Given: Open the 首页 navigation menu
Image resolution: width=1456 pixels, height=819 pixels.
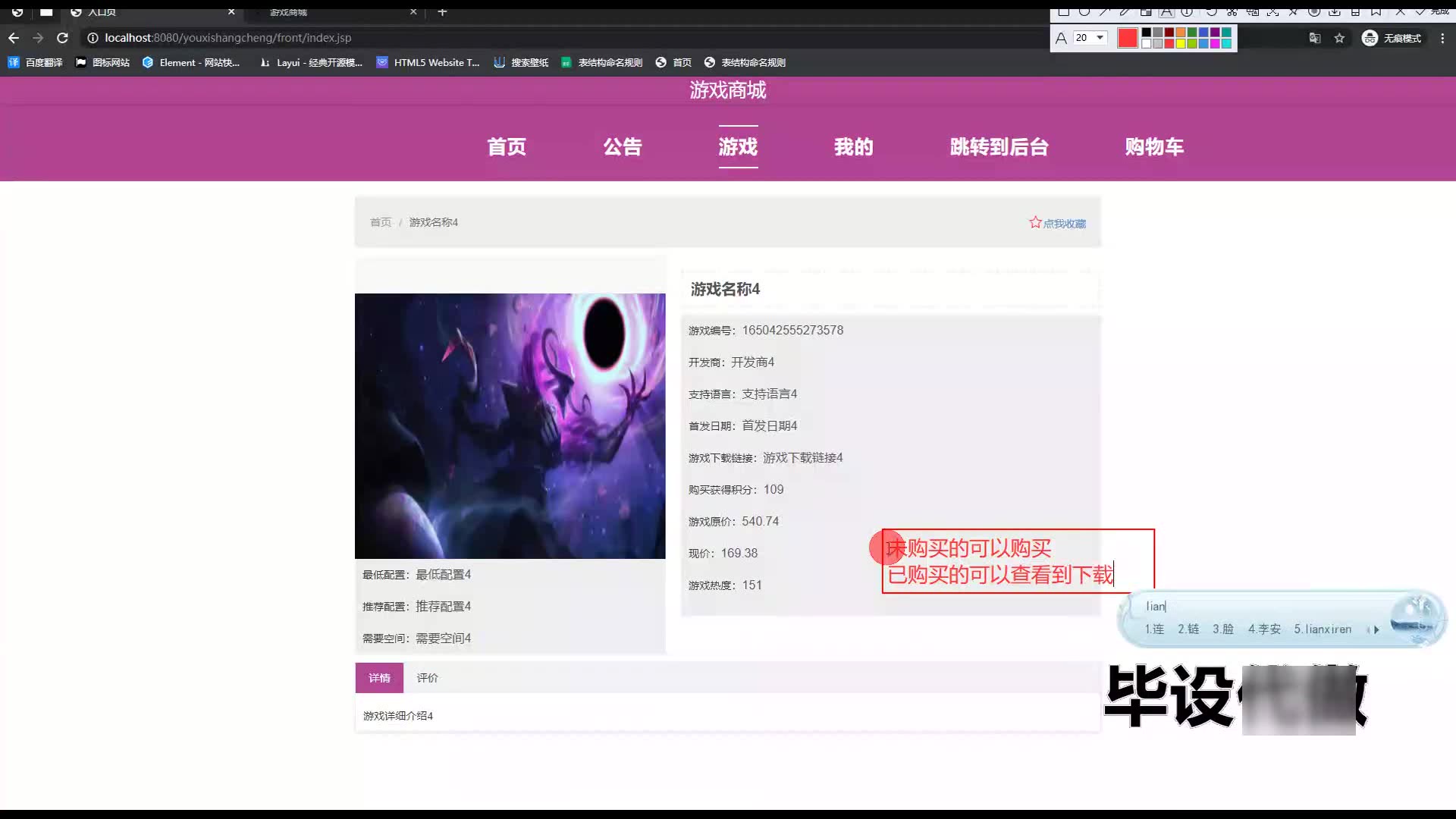Looking at the screenshot, I should [507, 146].
